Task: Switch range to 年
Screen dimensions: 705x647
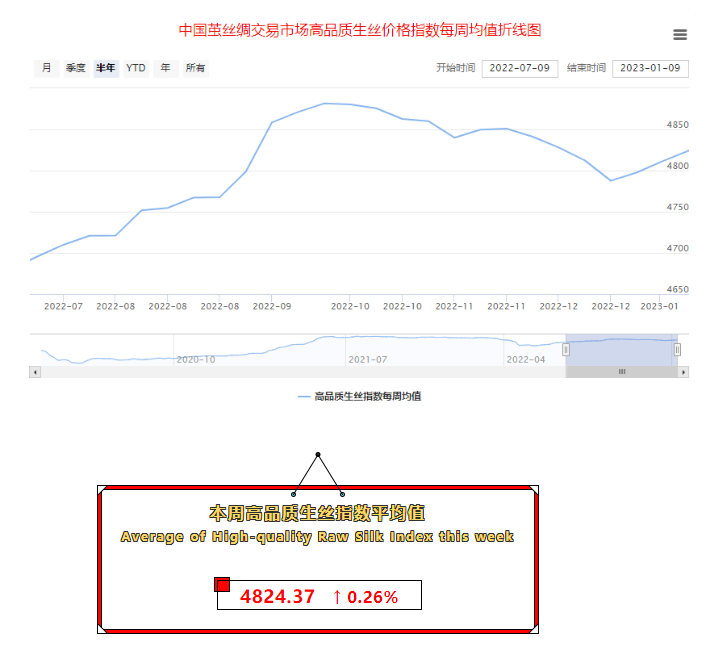Action: click(x=165, y=68)
